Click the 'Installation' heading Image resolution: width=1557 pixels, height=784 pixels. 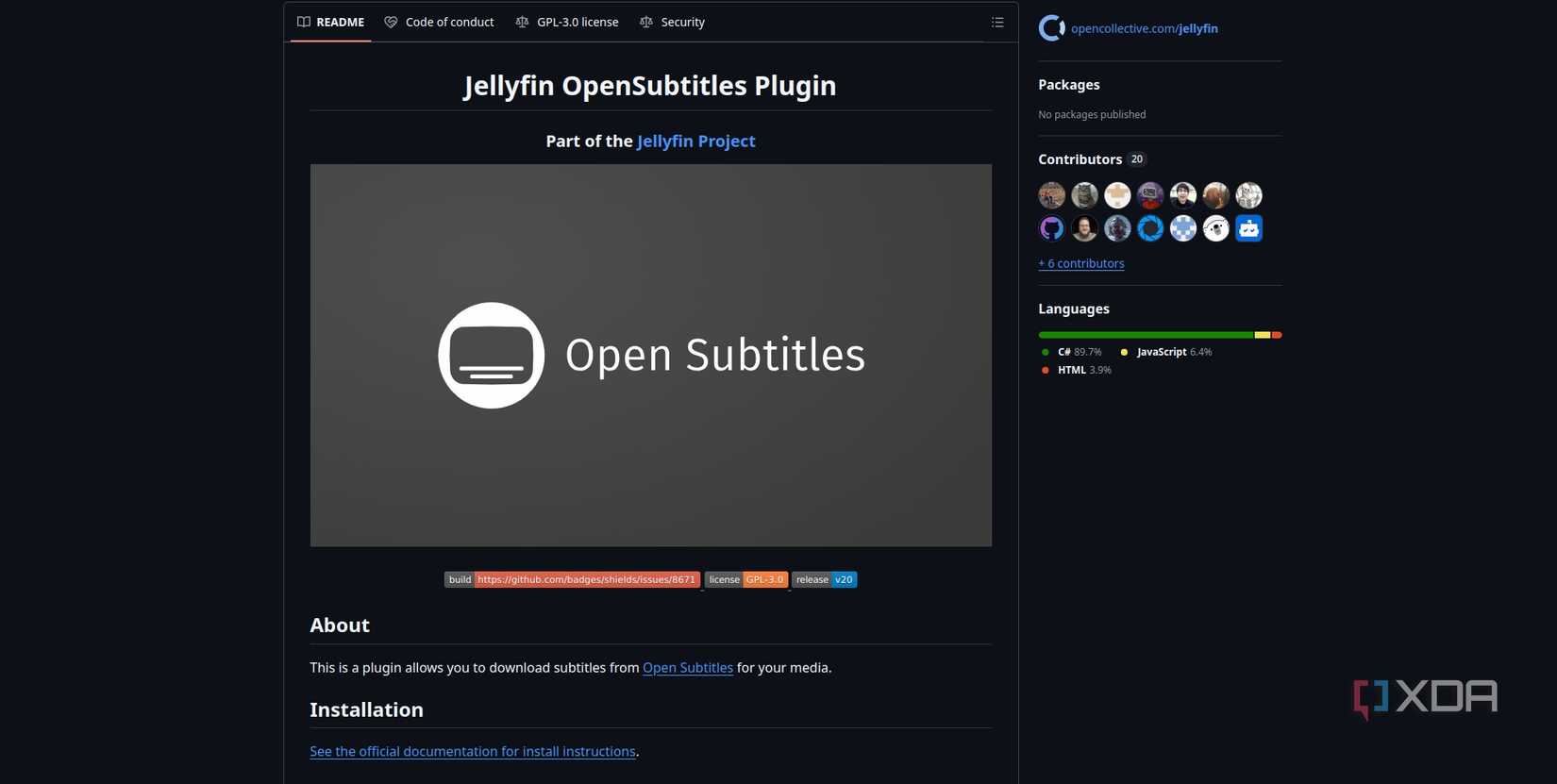pos(367,710)
